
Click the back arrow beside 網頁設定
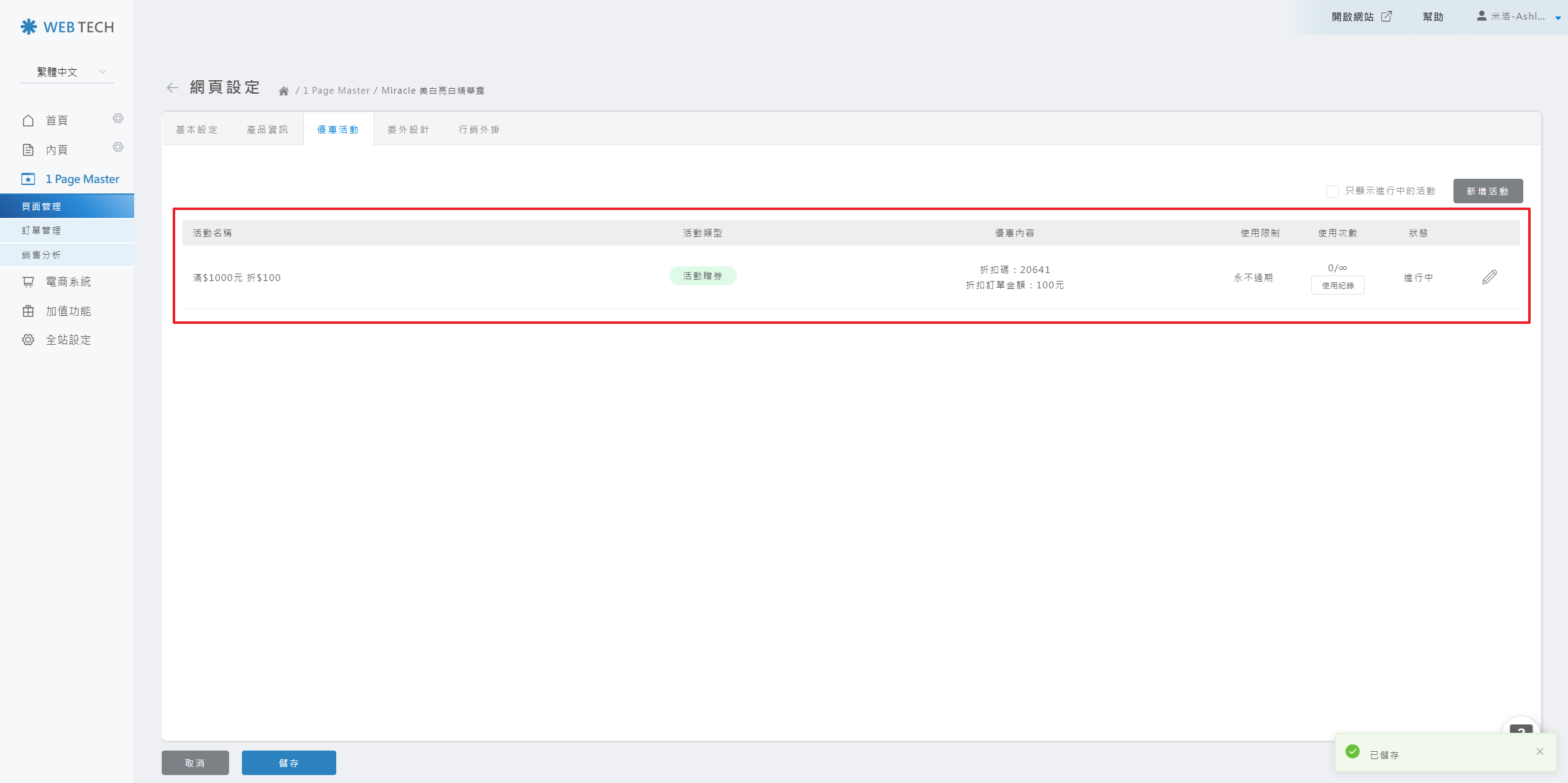pyautogui.click(x=173, y=88)
